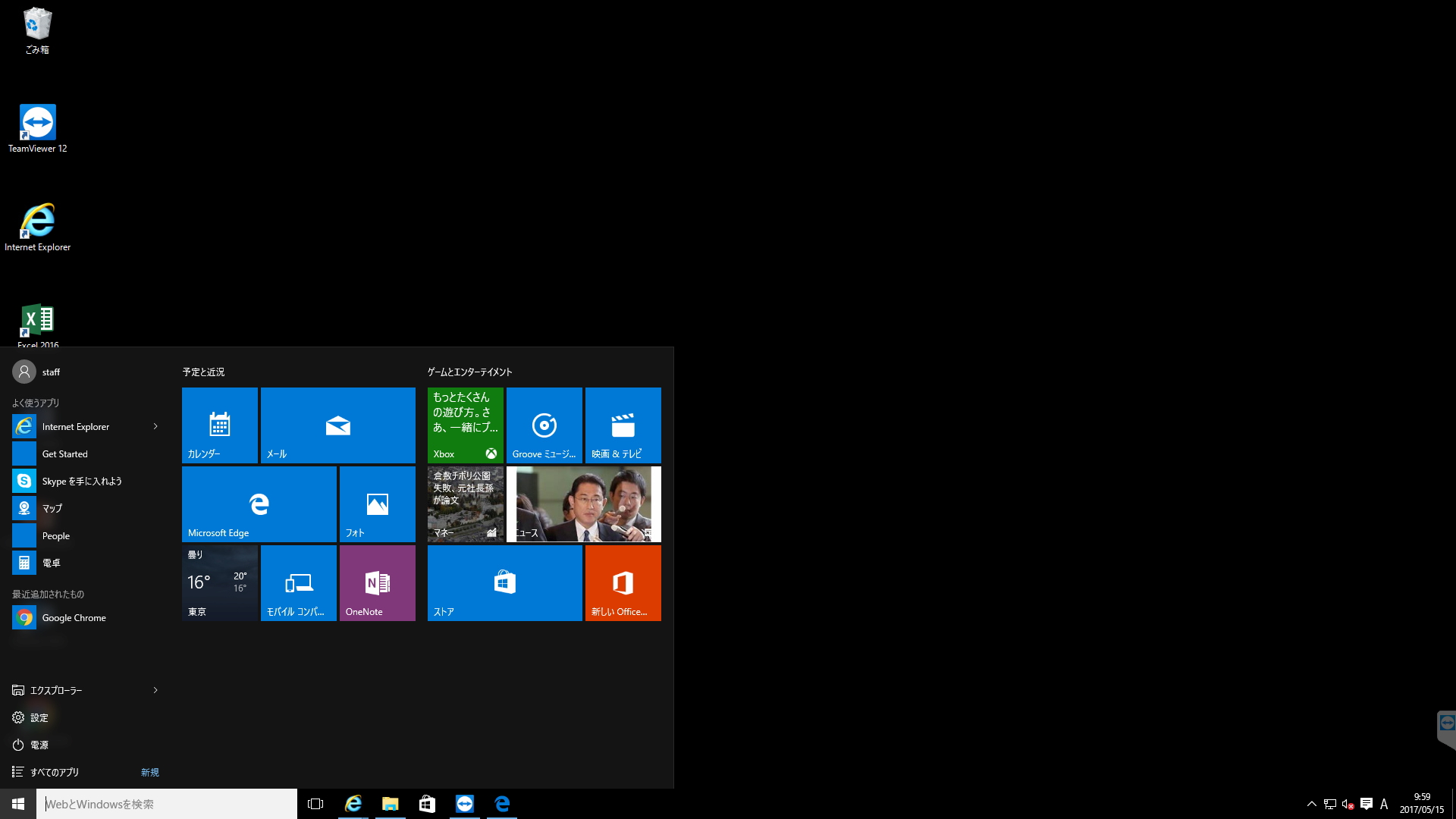The width and height of the screenshot is (1456, 819).
Task: Open Task View on the taskbar
Action: coord(315,804)
